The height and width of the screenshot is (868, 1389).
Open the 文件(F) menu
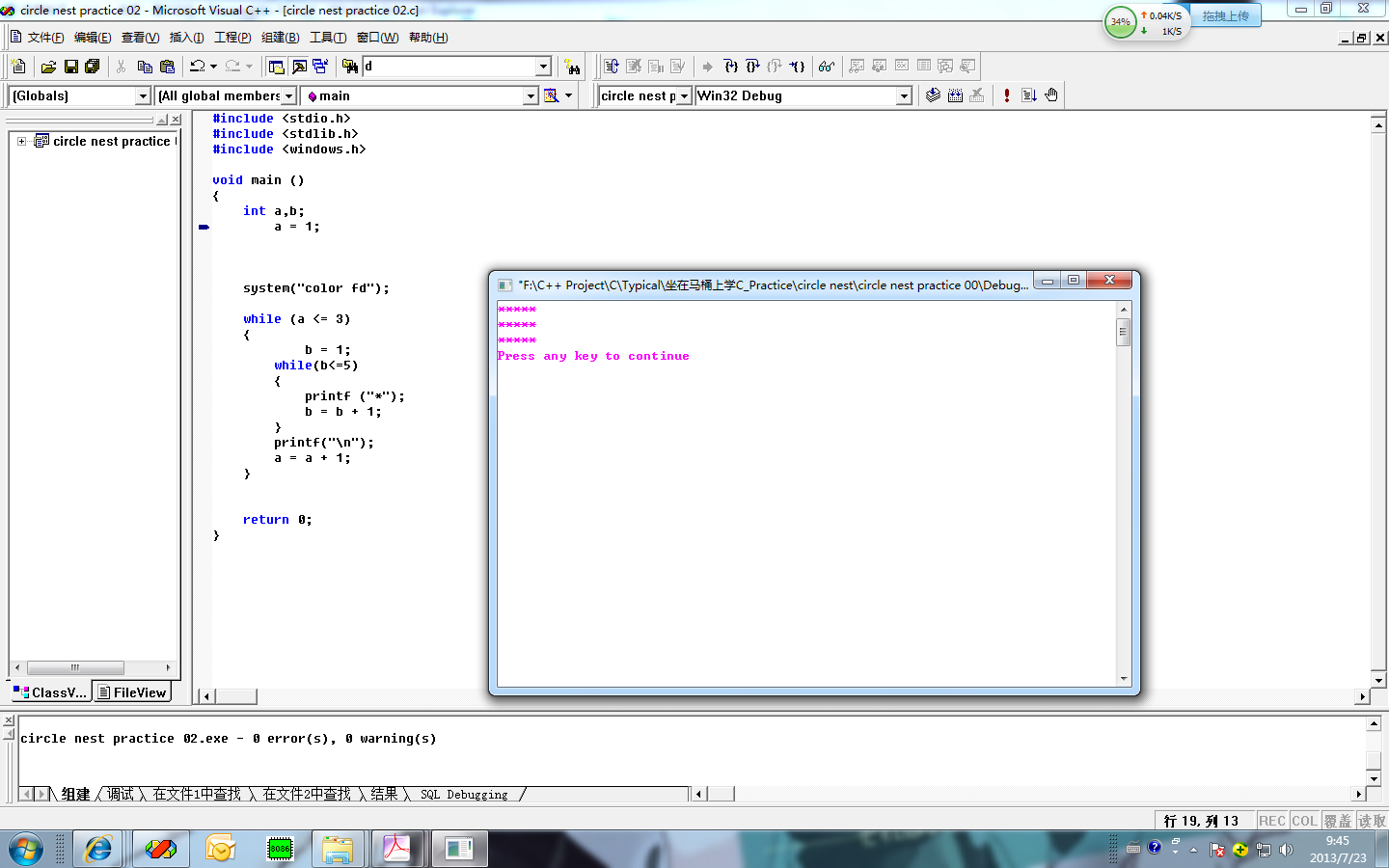click(45, 38)
